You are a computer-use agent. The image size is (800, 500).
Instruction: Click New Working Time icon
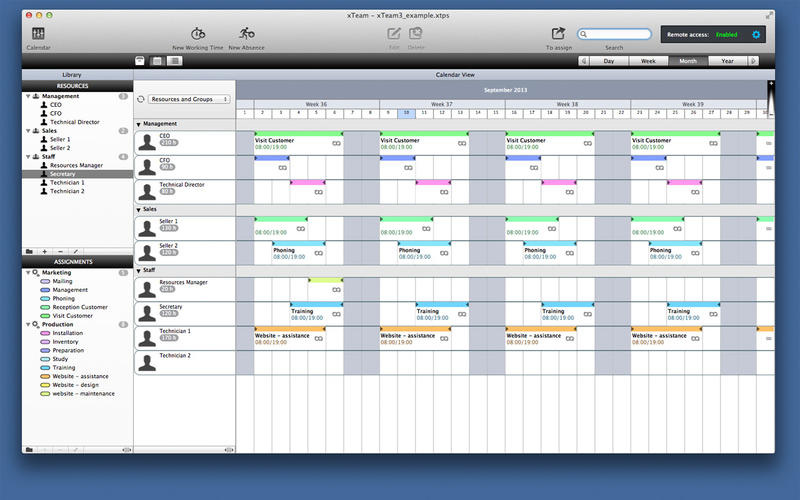coord(198,34)
